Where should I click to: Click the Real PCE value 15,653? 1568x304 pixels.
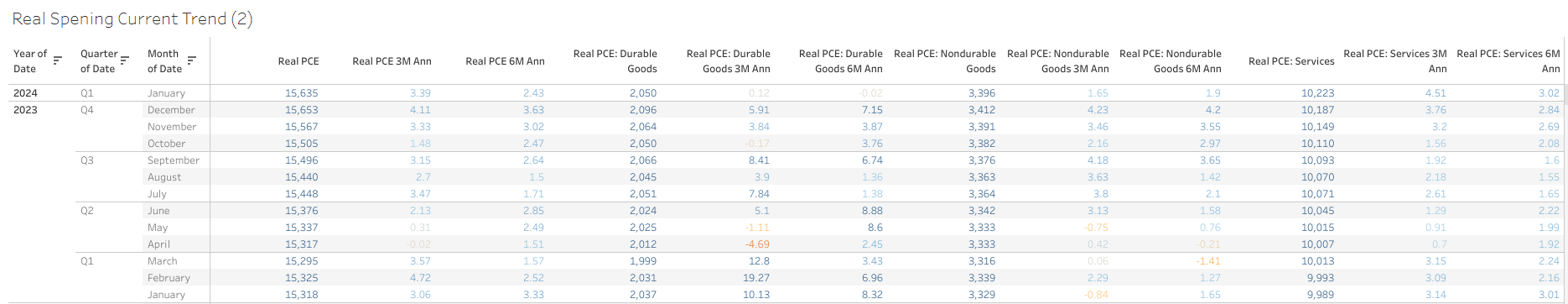pos(302,110)
